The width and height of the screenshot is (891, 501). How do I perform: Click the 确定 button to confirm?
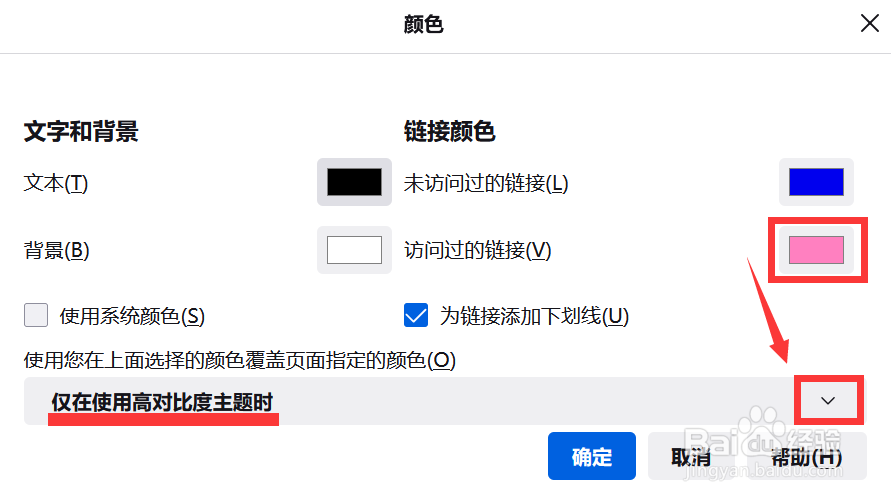point(592,456)
